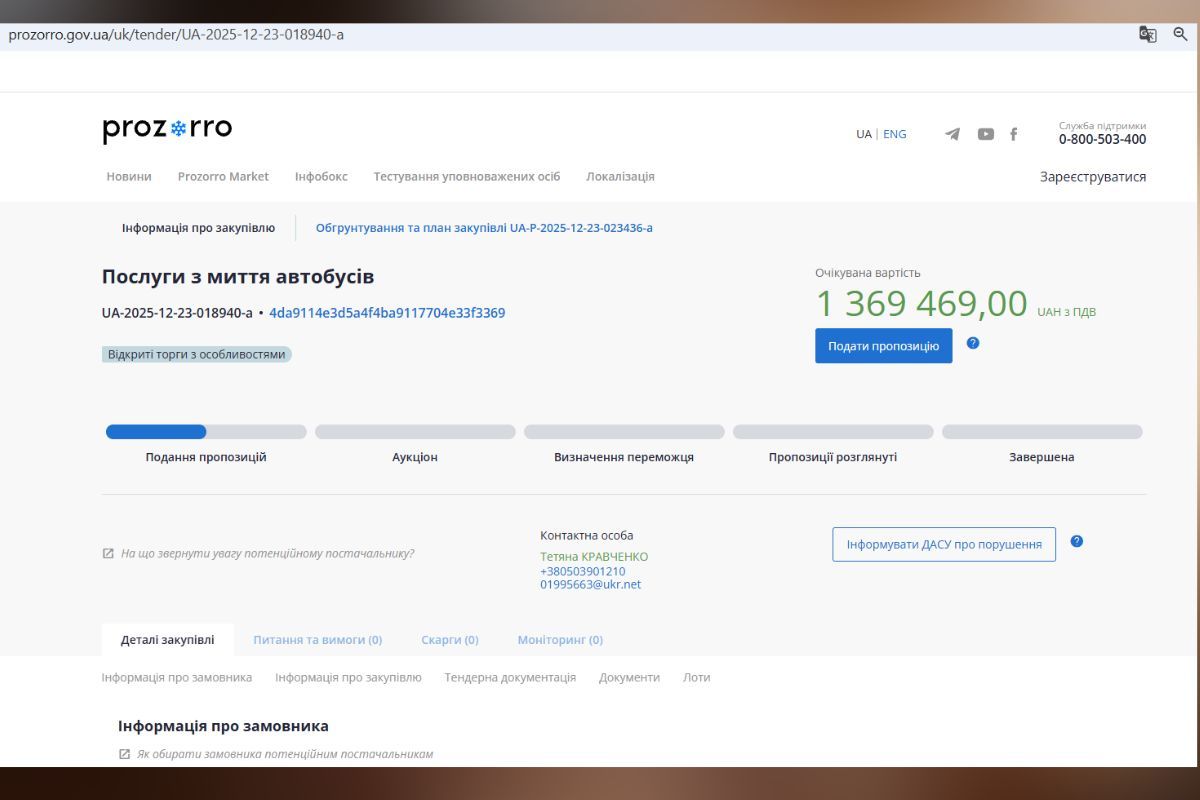Switch to the Скарги (0) tab
The image size is (1200, 800).
(x=450, y=639)
